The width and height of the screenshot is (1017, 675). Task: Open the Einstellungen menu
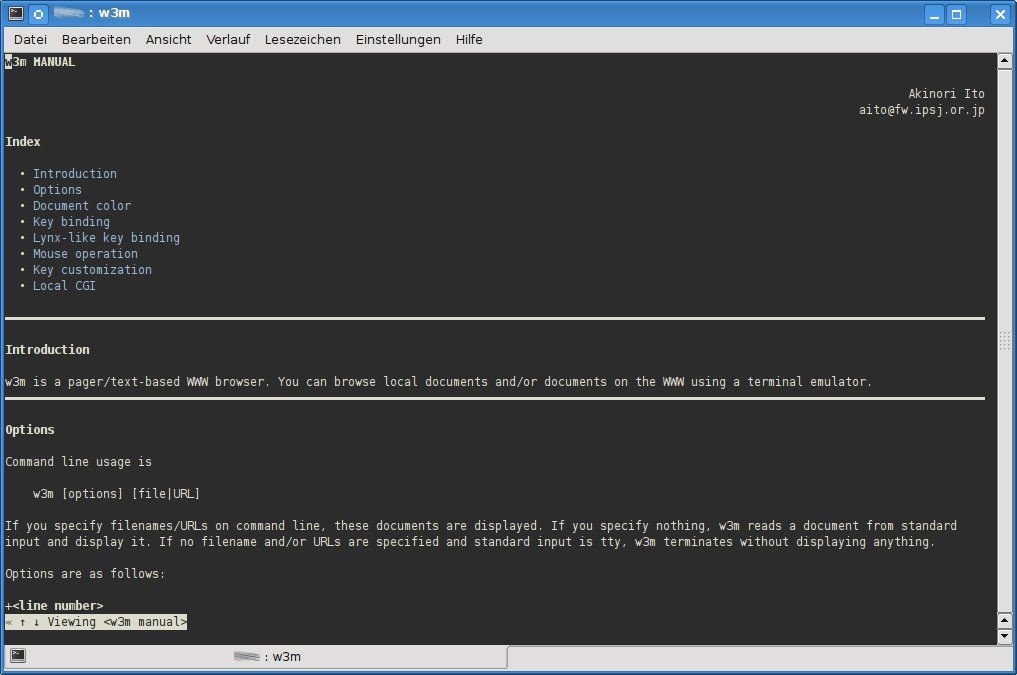tap(398, 40)
